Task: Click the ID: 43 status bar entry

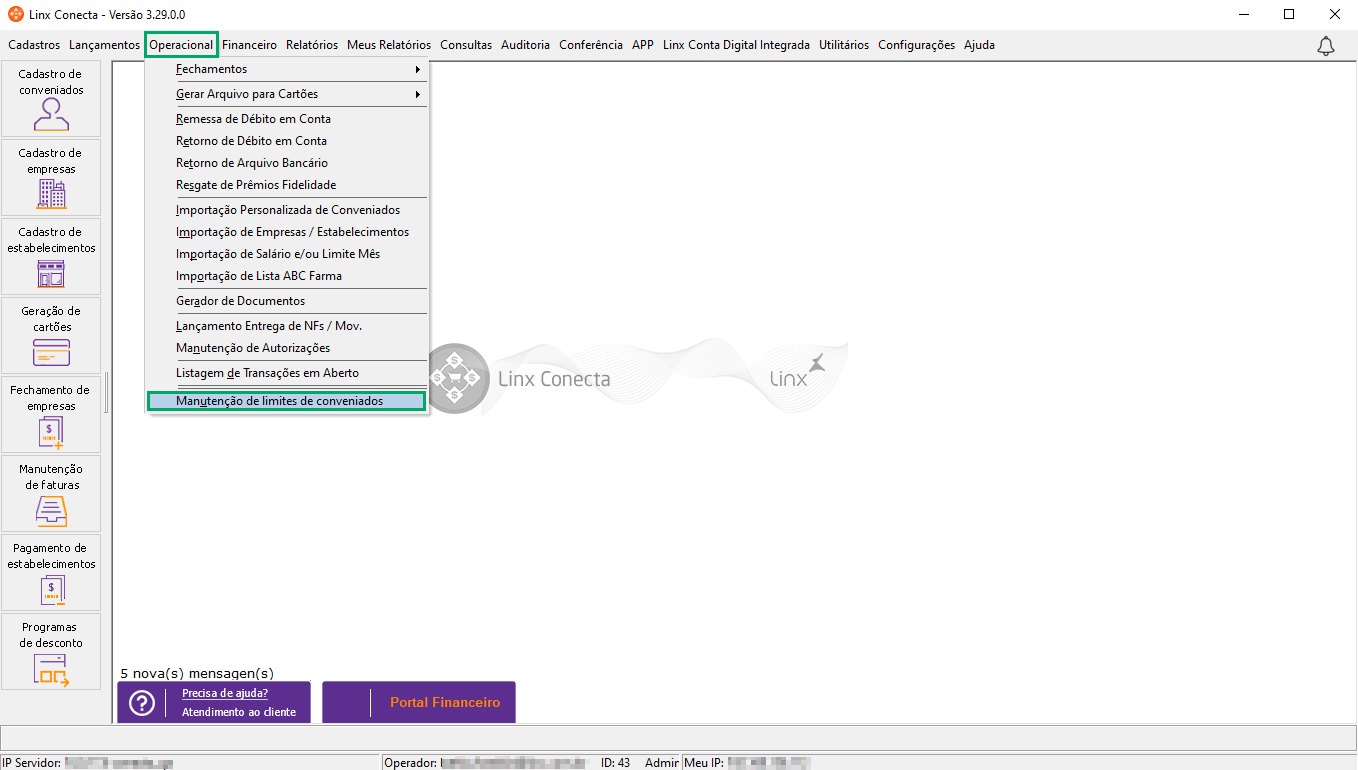Action: (616, 762)
